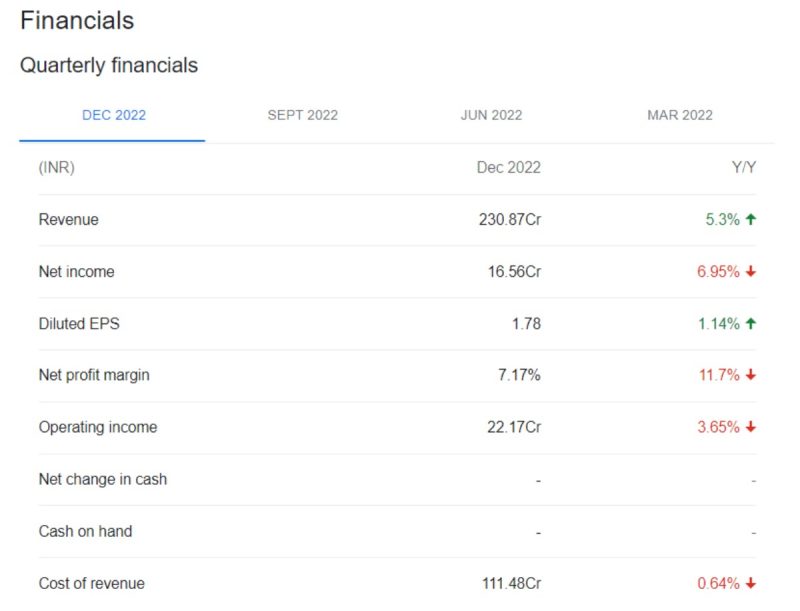Click the green up arrow beside Diluted EPS 1.14%

pos(751,323)
